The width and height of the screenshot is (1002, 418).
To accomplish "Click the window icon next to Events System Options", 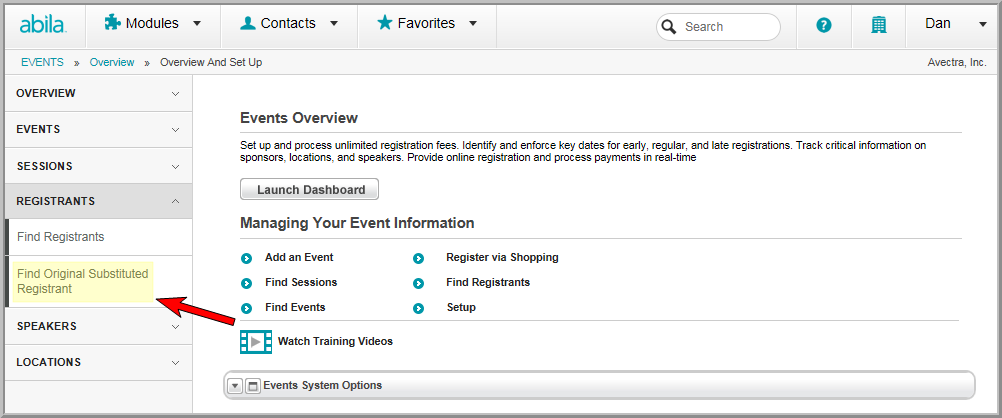I will (x=252, y=386).
